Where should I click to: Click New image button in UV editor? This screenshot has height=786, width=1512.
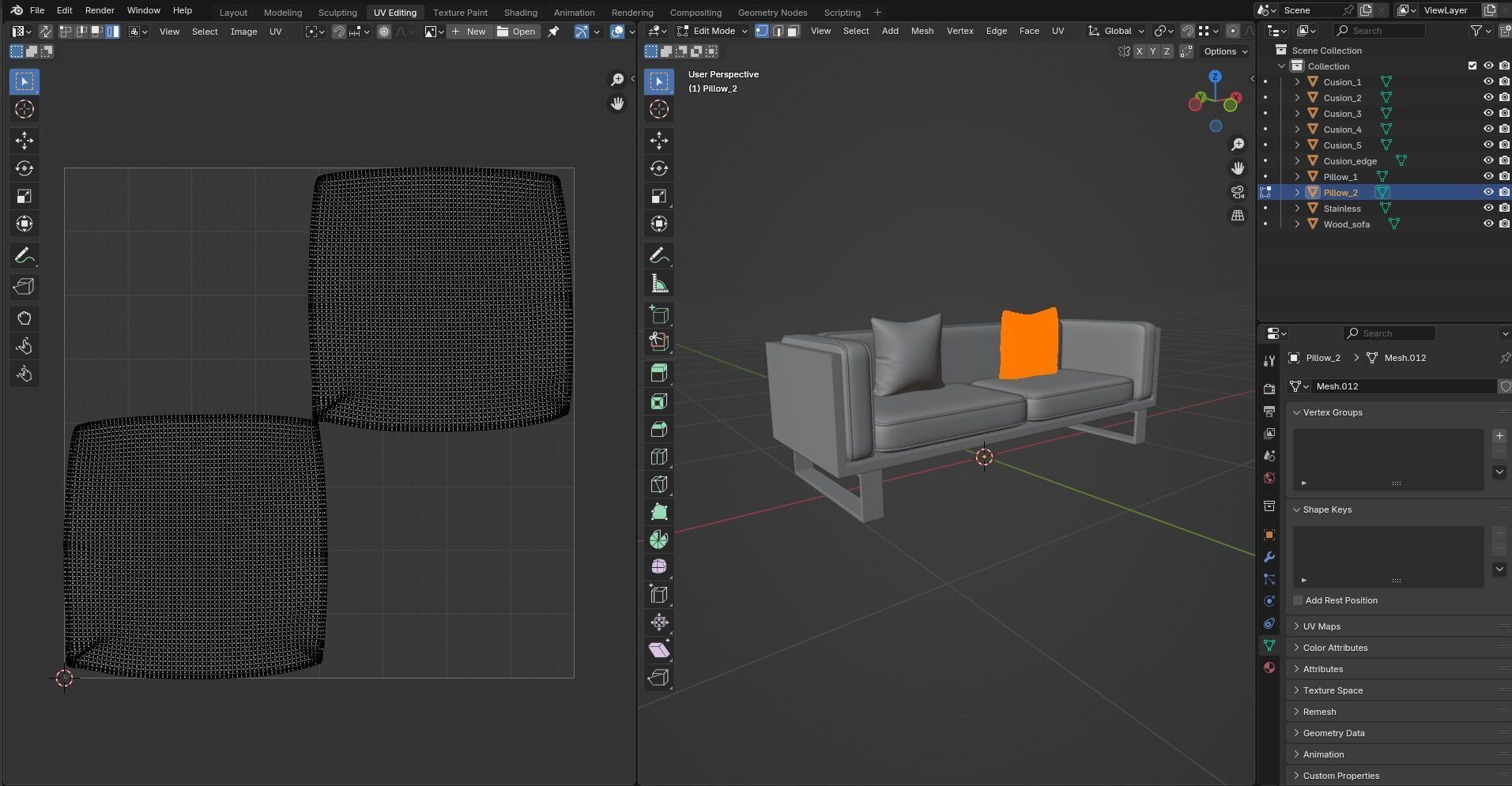[469, 32]
